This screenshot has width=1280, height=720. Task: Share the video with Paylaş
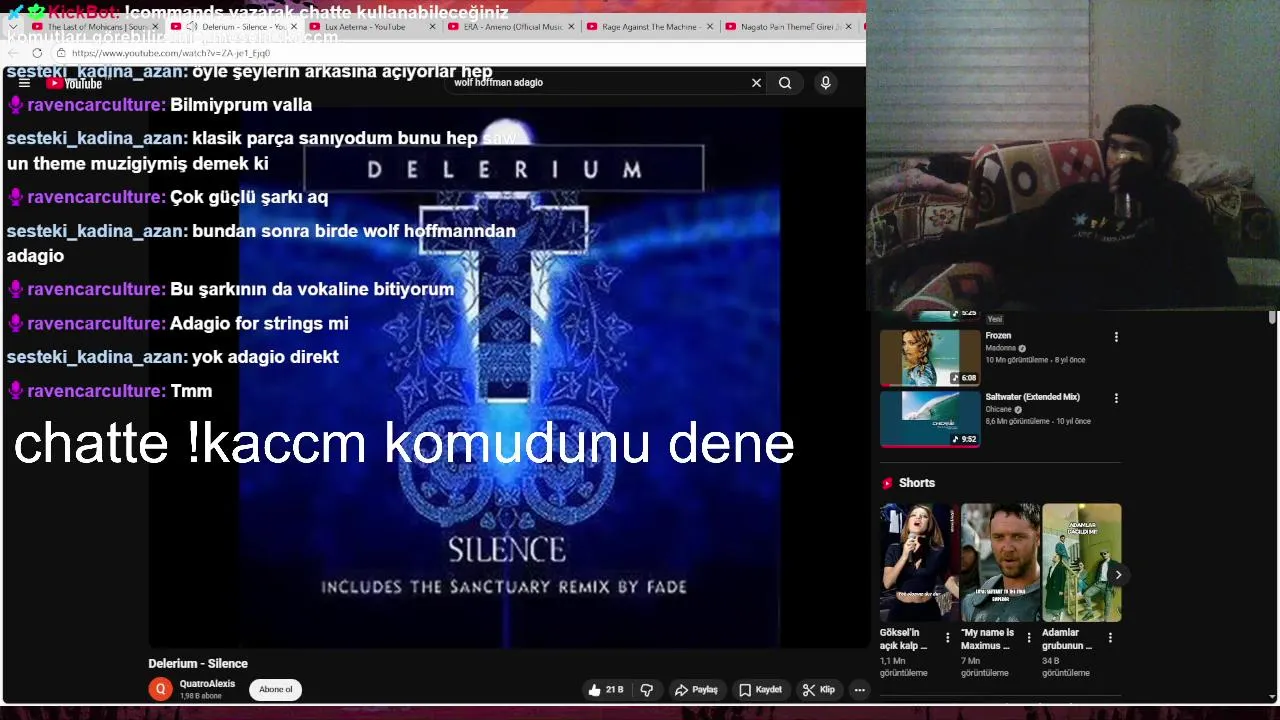point(696,690)
